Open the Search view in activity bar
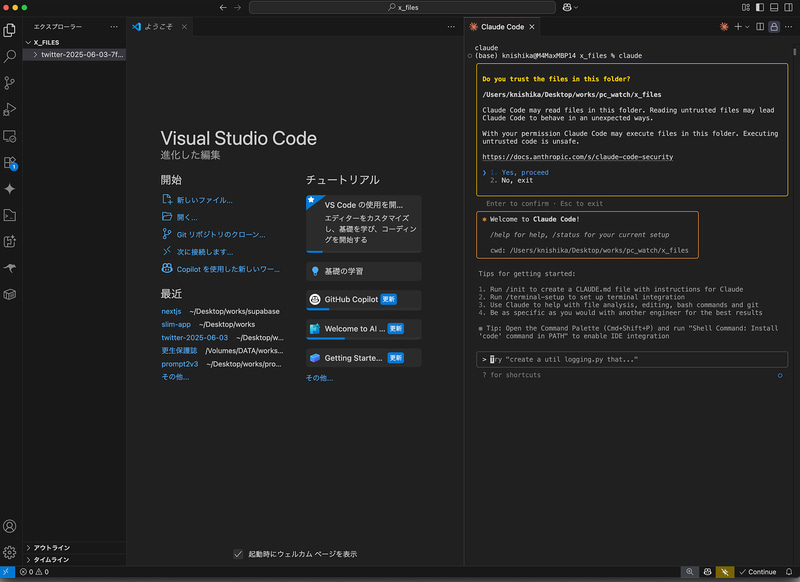 click(x=10, y=57)
